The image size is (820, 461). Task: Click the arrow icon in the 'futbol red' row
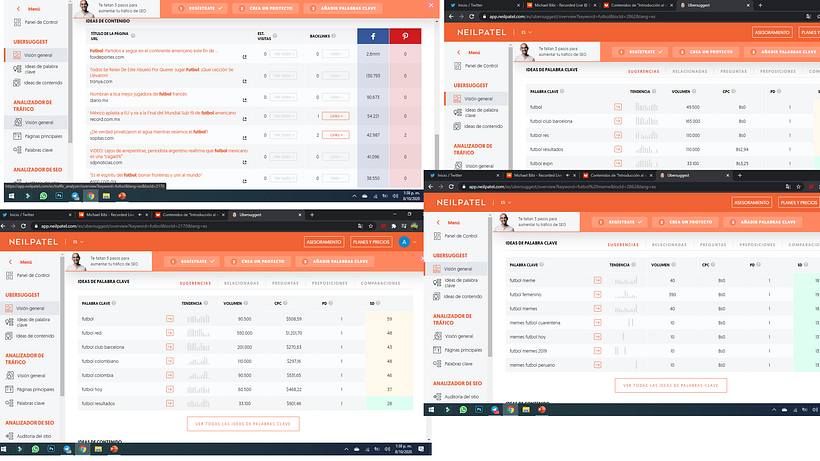[x=169, y=332]
